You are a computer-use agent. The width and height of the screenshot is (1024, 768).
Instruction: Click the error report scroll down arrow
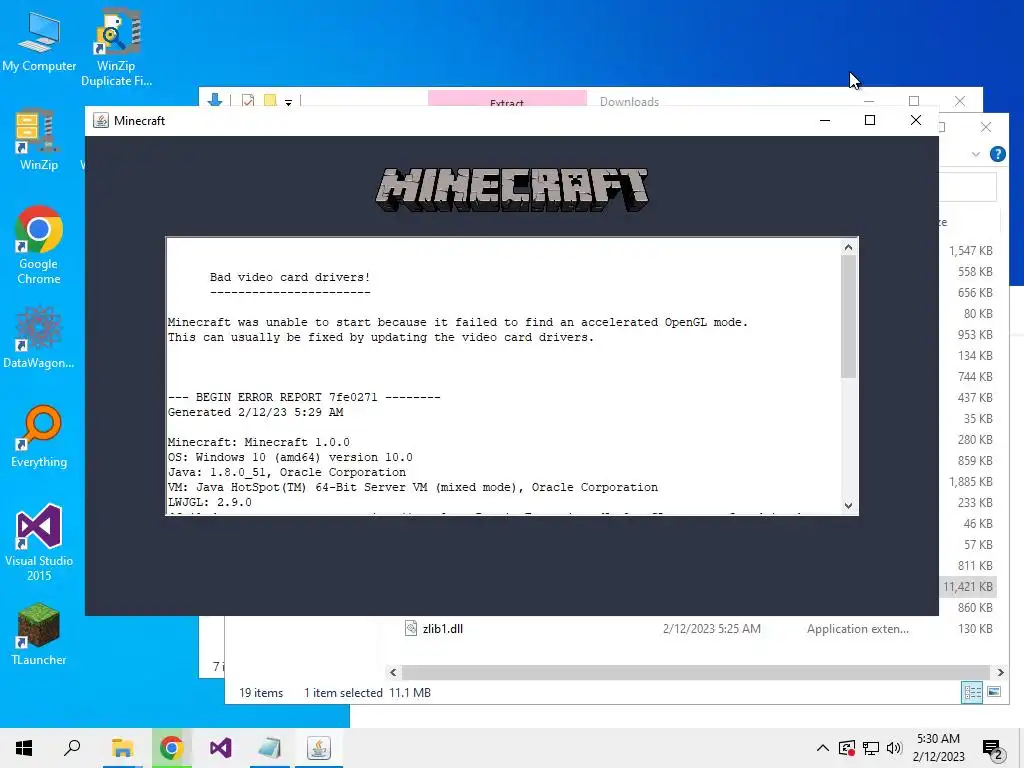(848, 505)
